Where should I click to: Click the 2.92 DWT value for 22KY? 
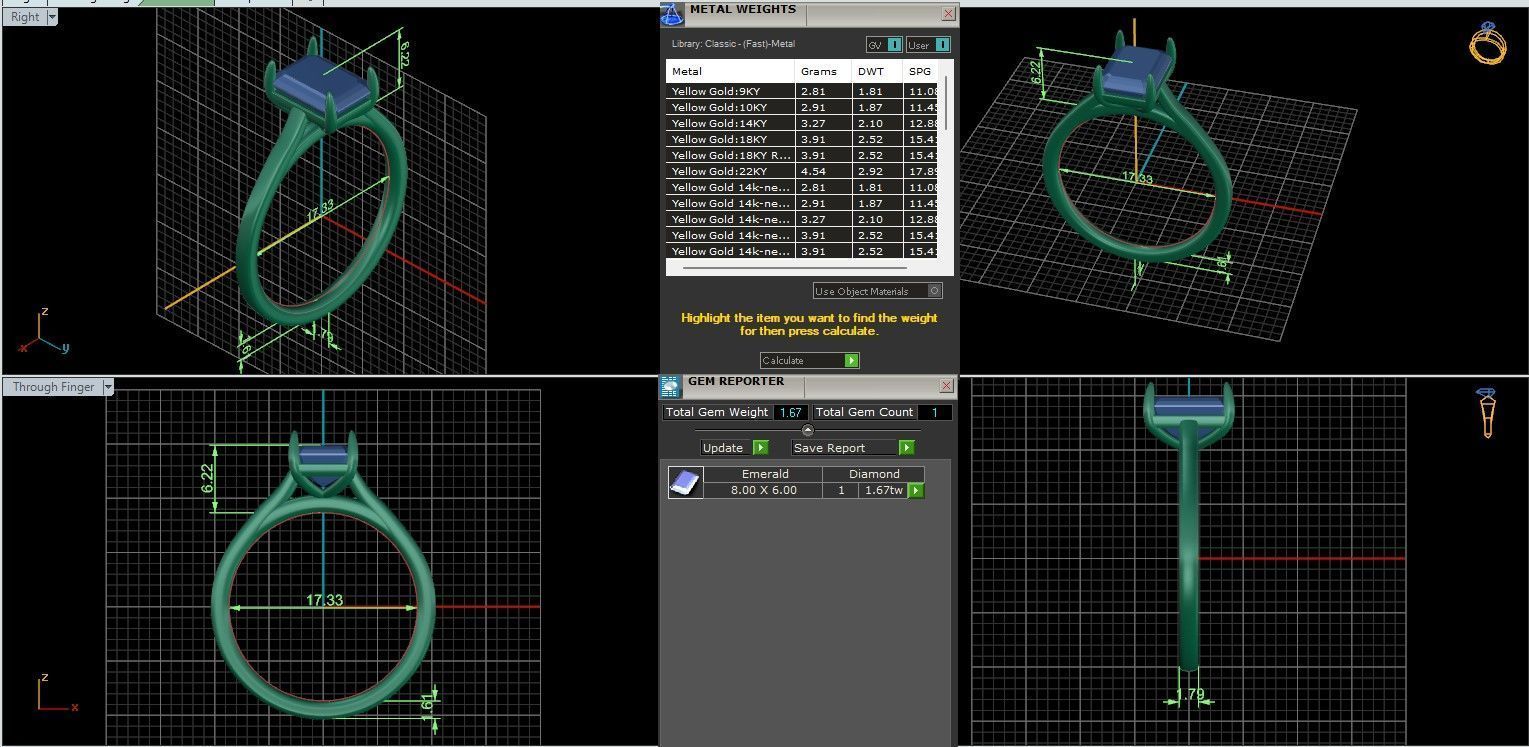[870, 171]
